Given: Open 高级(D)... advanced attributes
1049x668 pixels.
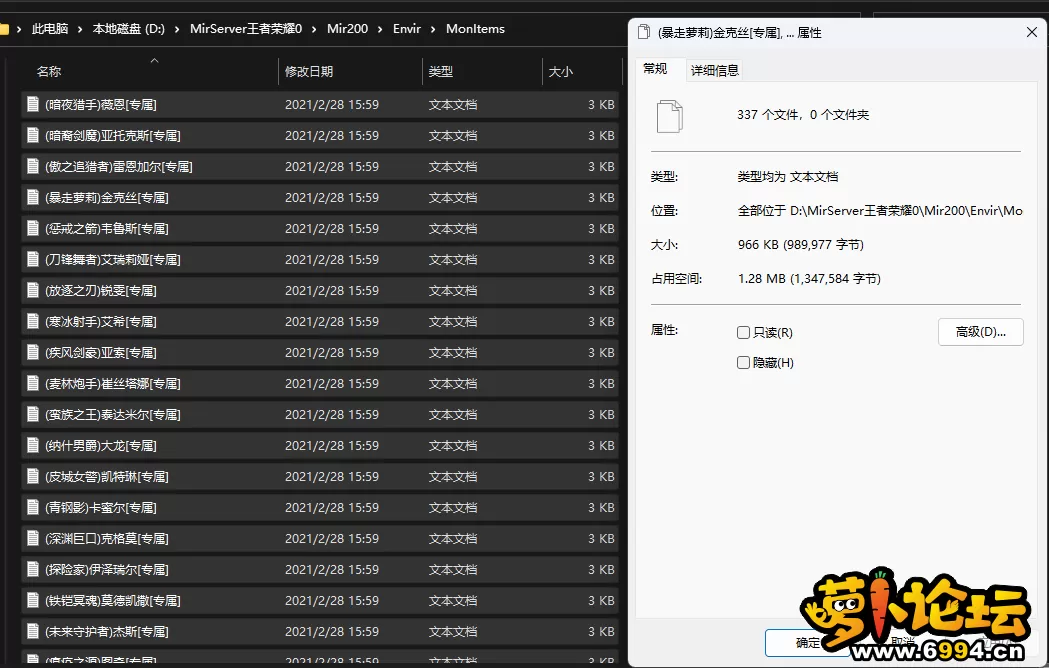Looking at the screenshot, I should [x=980, y=332].
